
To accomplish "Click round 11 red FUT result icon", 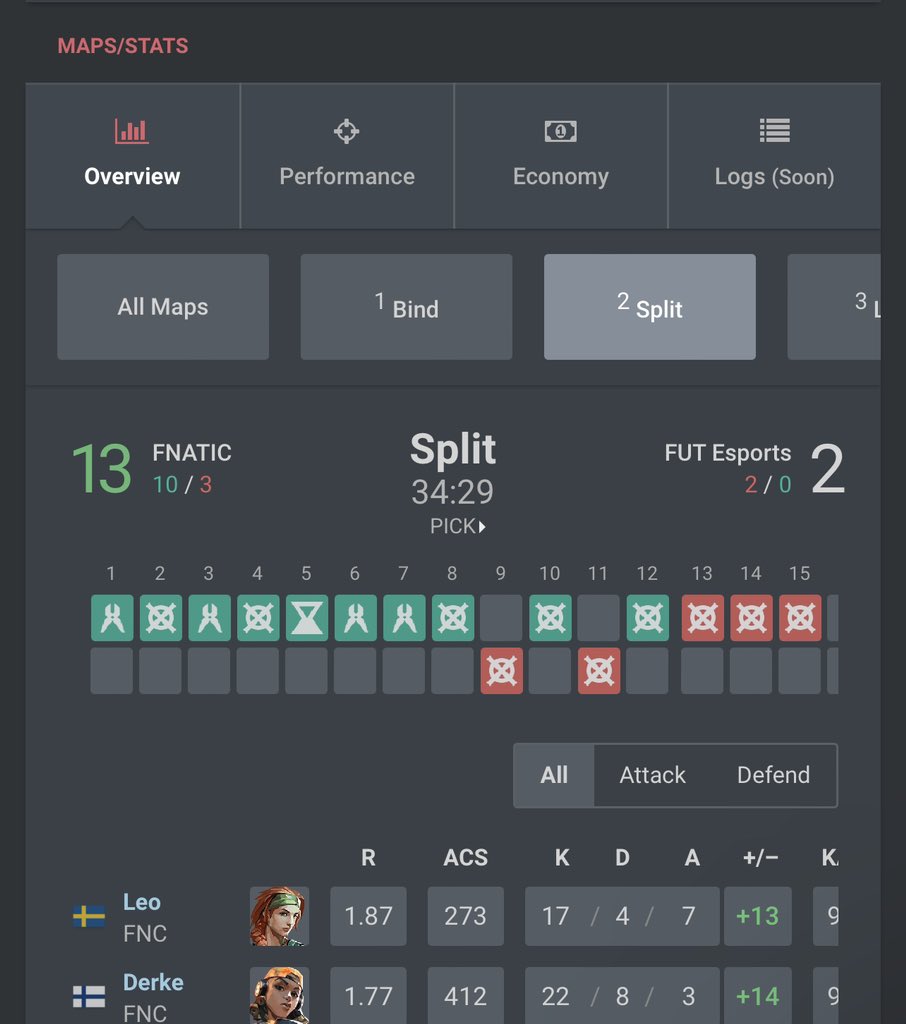I will tap(599, 671).
